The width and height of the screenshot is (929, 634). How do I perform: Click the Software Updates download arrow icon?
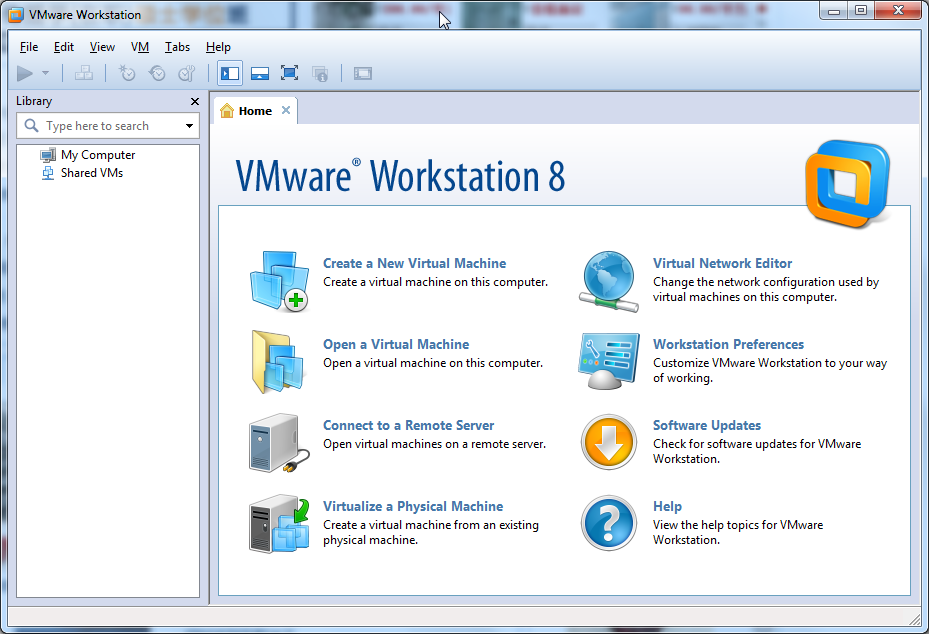(609, 442)
